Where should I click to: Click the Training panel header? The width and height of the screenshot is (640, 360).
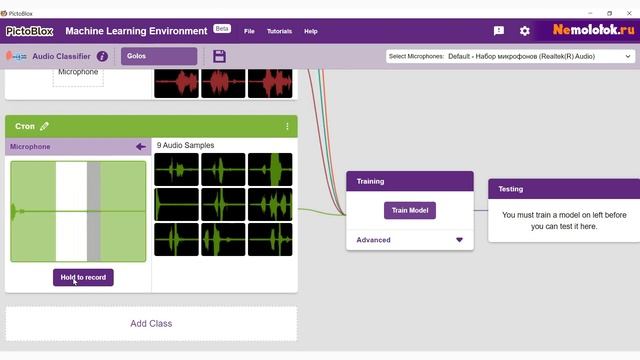coord(410,181)
